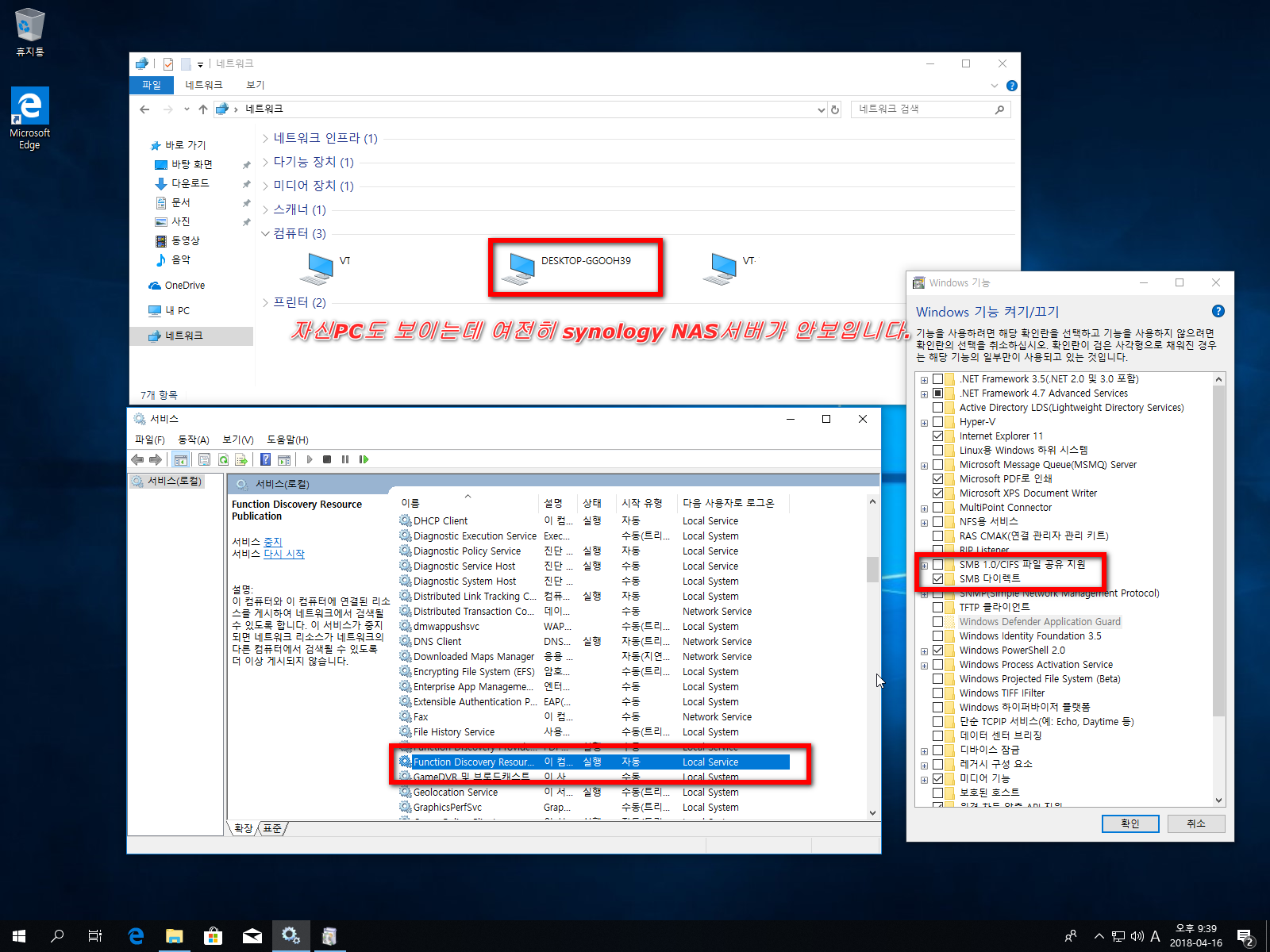Image resolution: width=1270 pixels, height=952 pixels.
Task: Toggle Windows TIFF IFilter checkbox
Action: pos(938,693)
